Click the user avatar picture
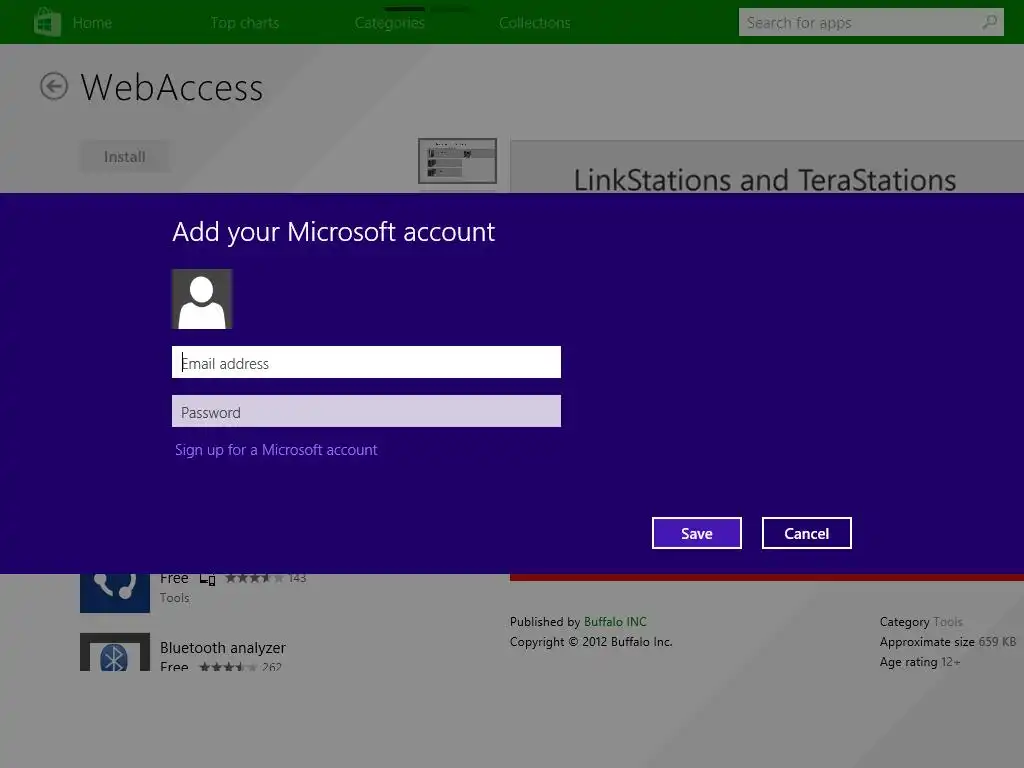Image resolution: width=1024 pixels, height=768 pixels. click(x=202, y=299)
